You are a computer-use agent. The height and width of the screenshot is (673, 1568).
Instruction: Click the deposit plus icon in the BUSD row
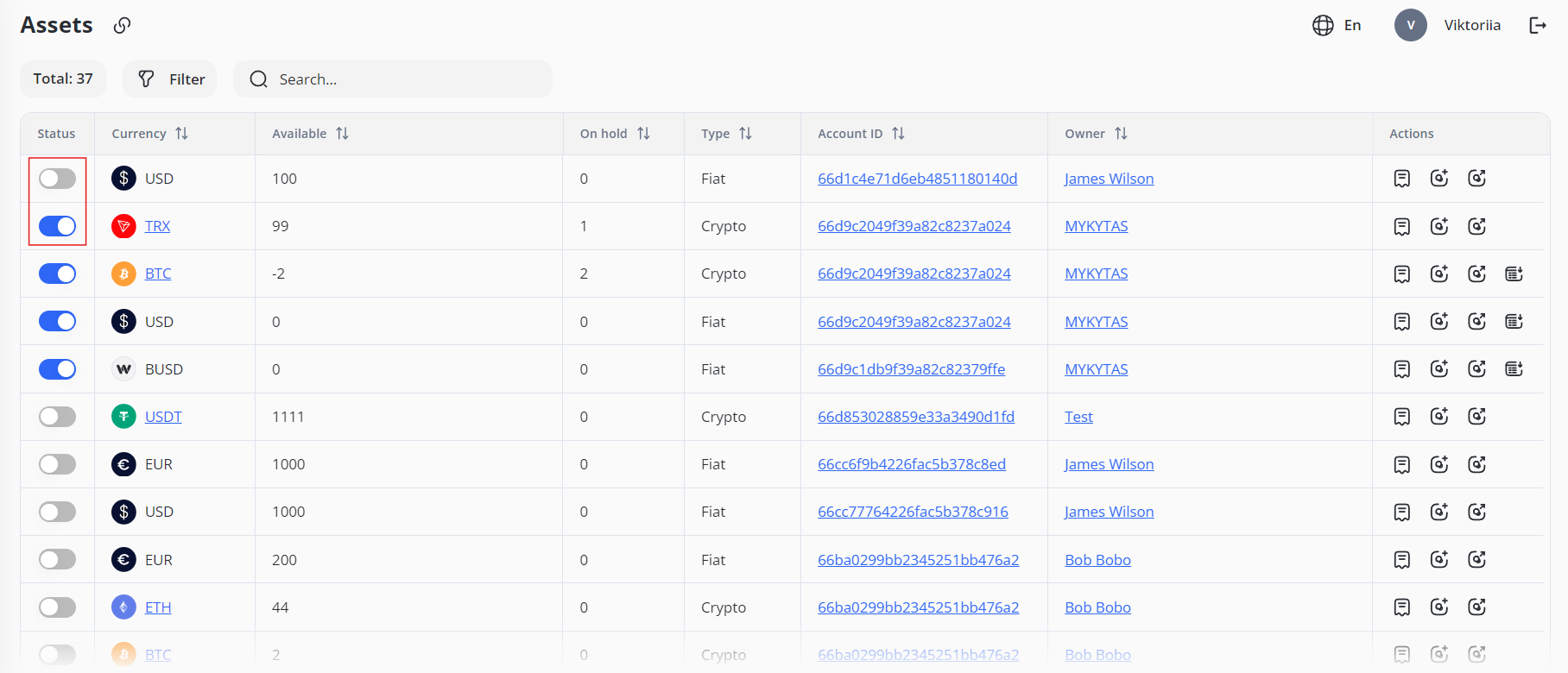(1439, 369)
